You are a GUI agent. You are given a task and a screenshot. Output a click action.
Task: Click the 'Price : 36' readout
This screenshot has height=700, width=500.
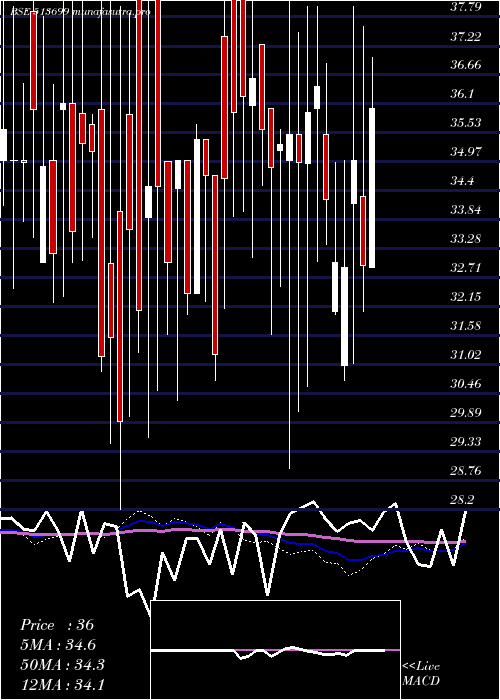(x=57, y=625)
